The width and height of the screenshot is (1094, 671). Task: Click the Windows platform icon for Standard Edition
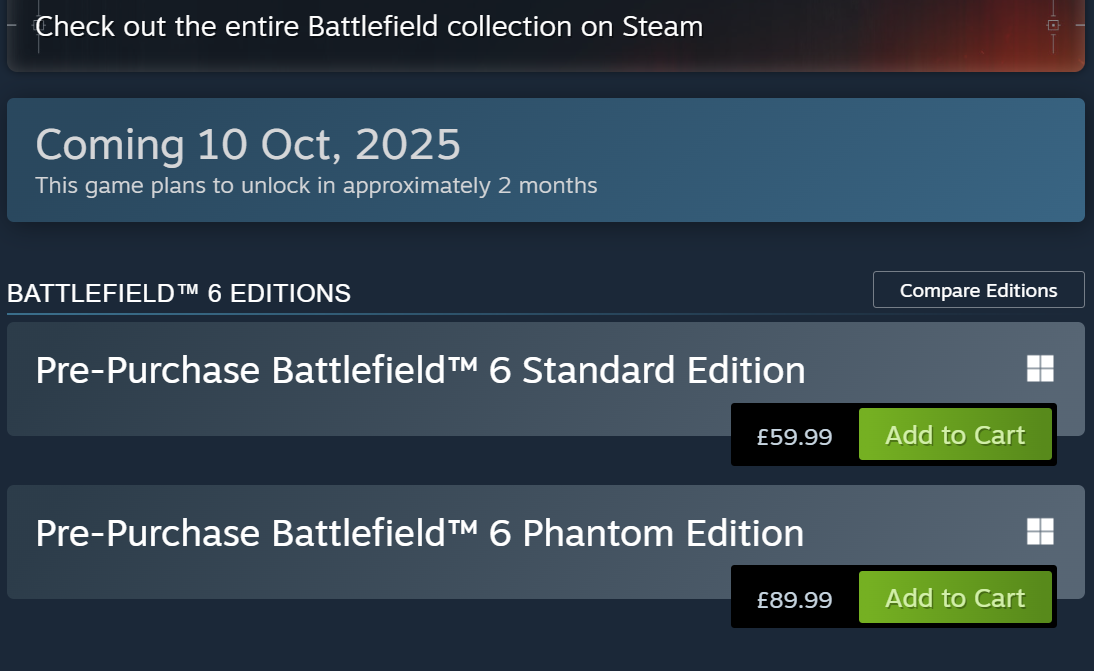(x=1040, y=369)
